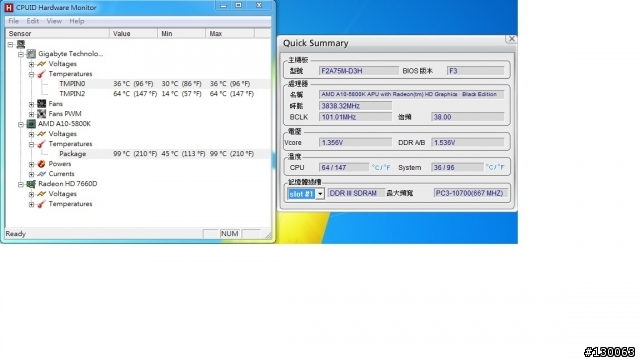Close the Quick Summary window
The image size is (640, 360).
511,39
